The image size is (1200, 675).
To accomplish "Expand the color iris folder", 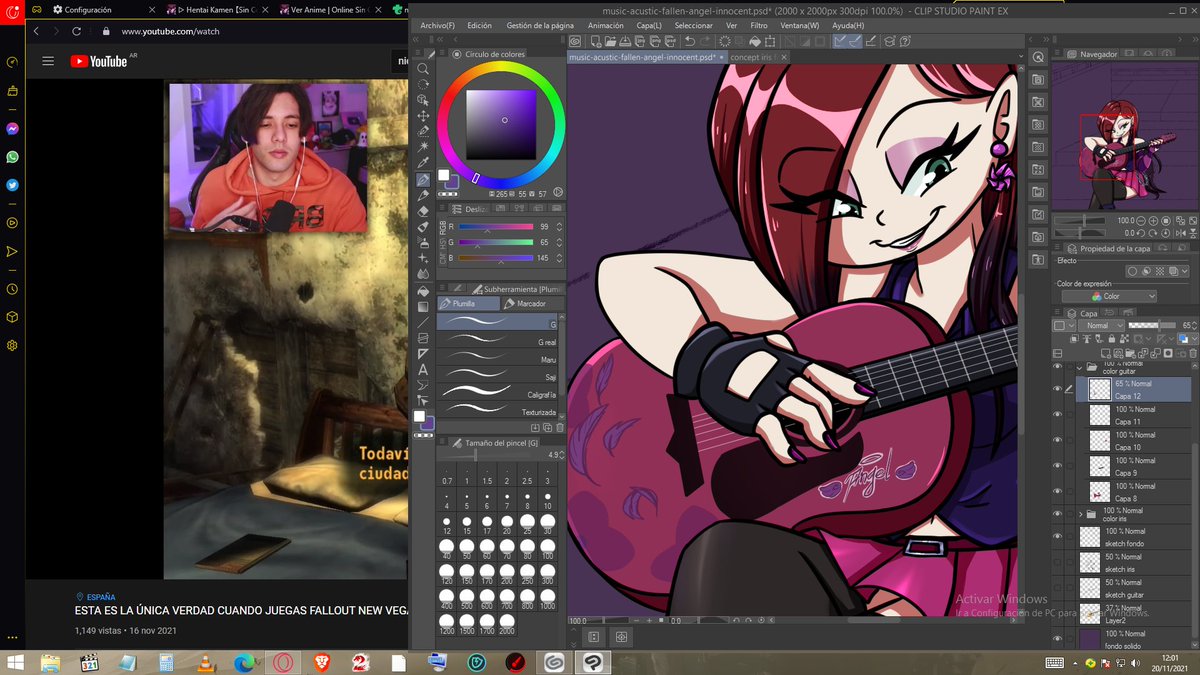I will (x=1082, y=514).
